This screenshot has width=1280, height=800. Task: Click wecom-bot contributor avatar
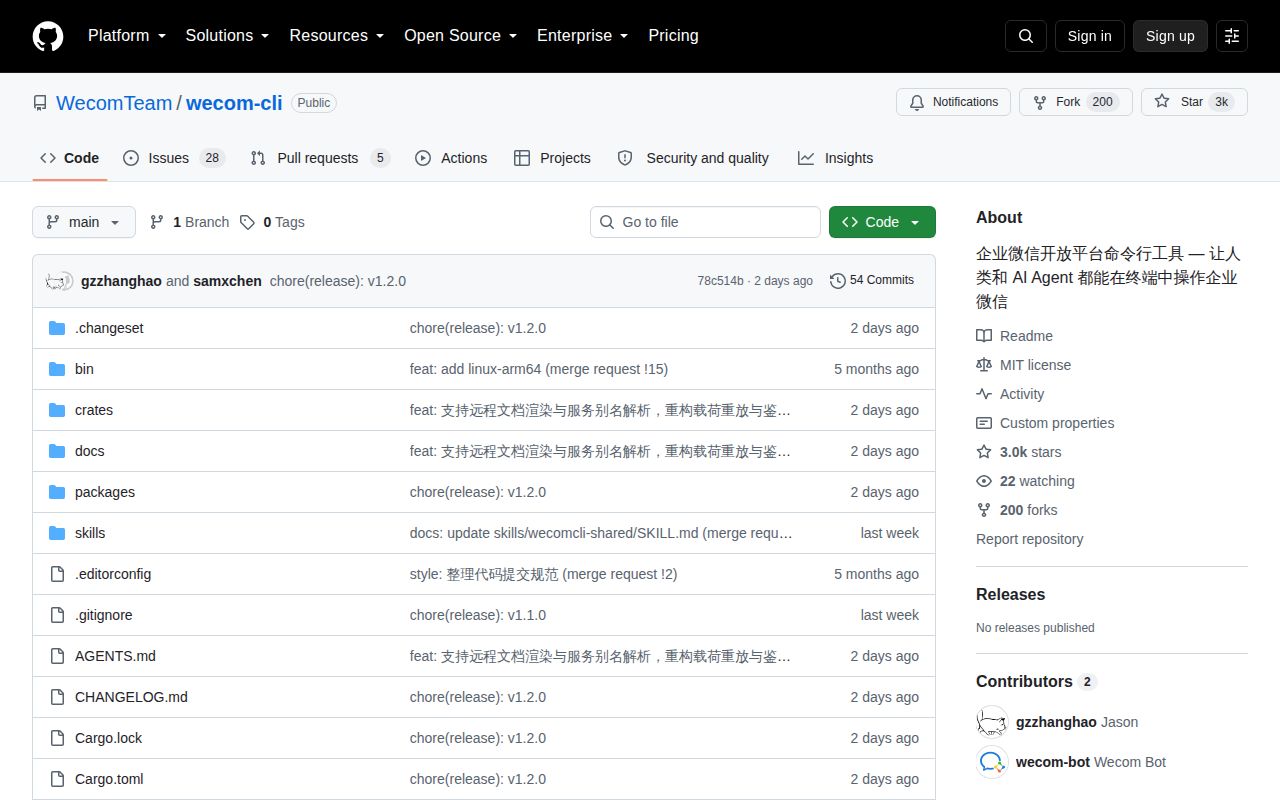pos(992,762)
